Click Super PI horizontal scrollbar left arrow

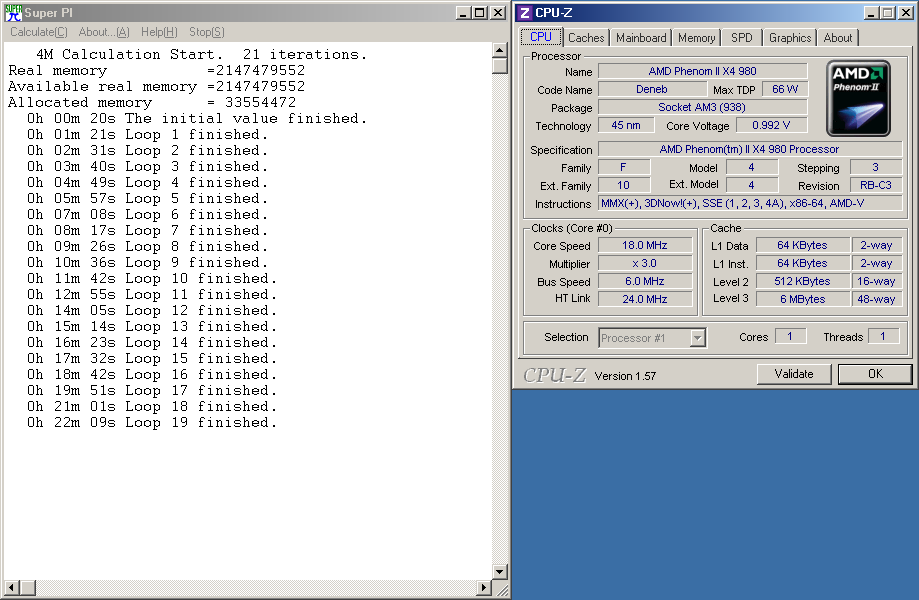pos(11,587)
